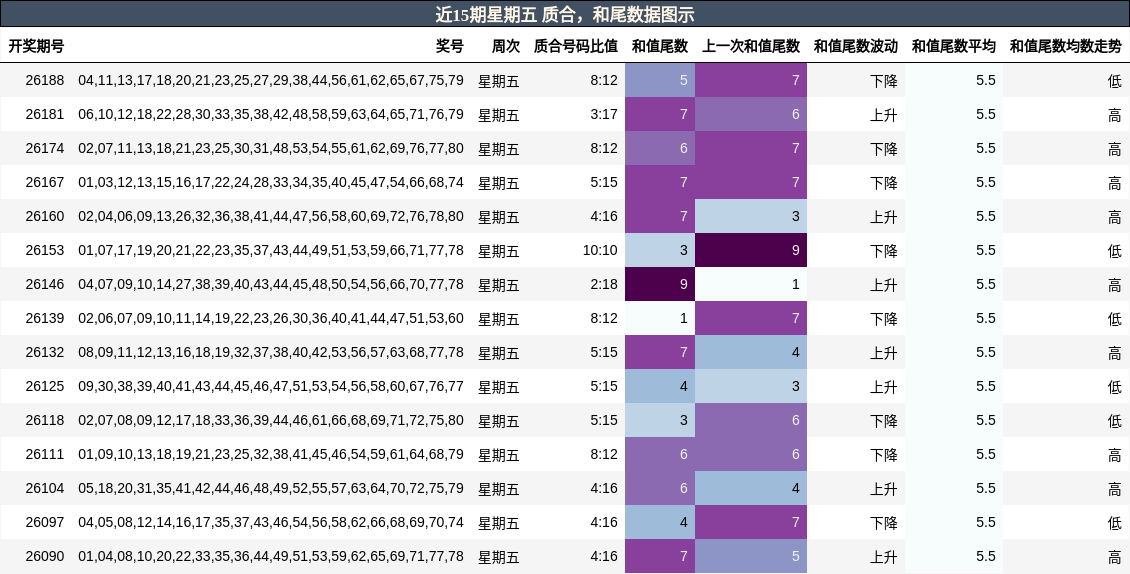Click the 低 trend value in row 26188
The image size is (1130, 574).
(1115, 81)
